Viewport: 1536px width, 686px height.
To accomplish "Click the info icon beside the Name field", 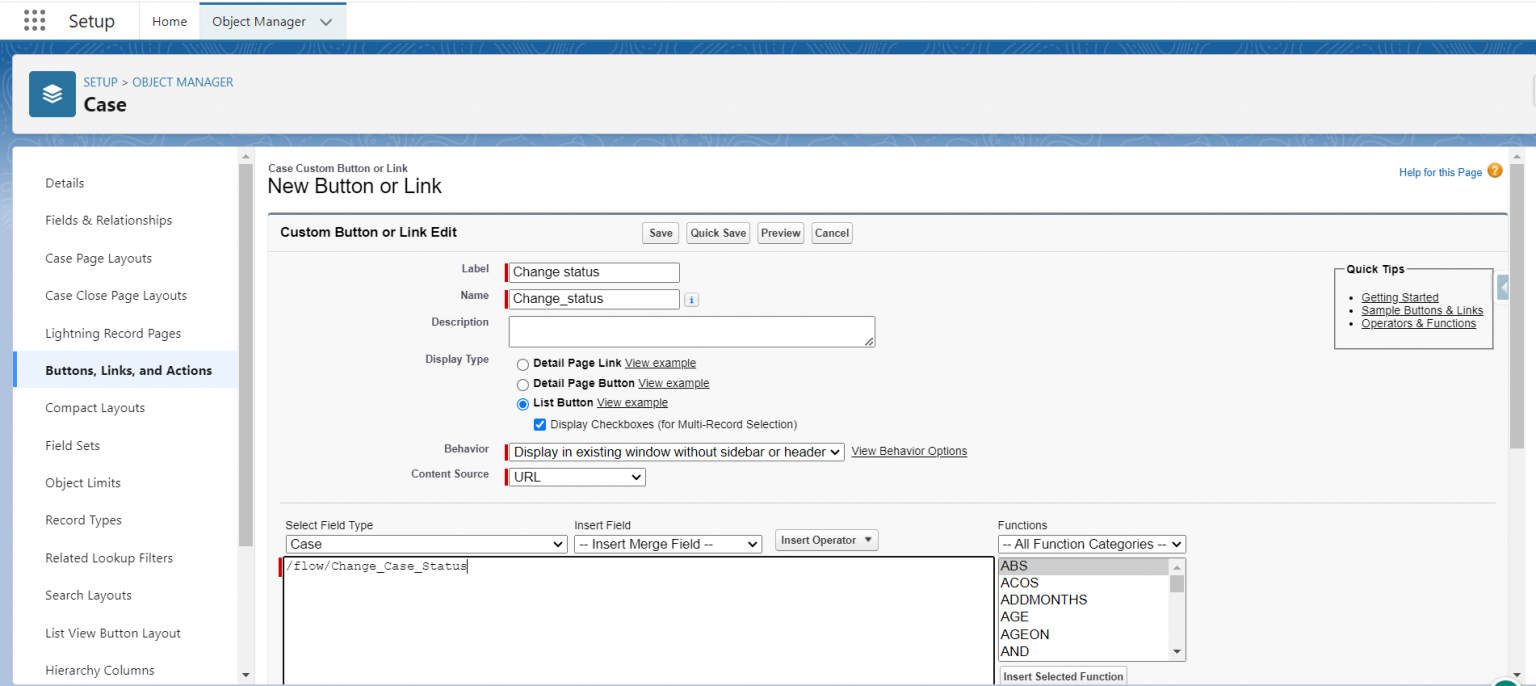I will 691,299.
